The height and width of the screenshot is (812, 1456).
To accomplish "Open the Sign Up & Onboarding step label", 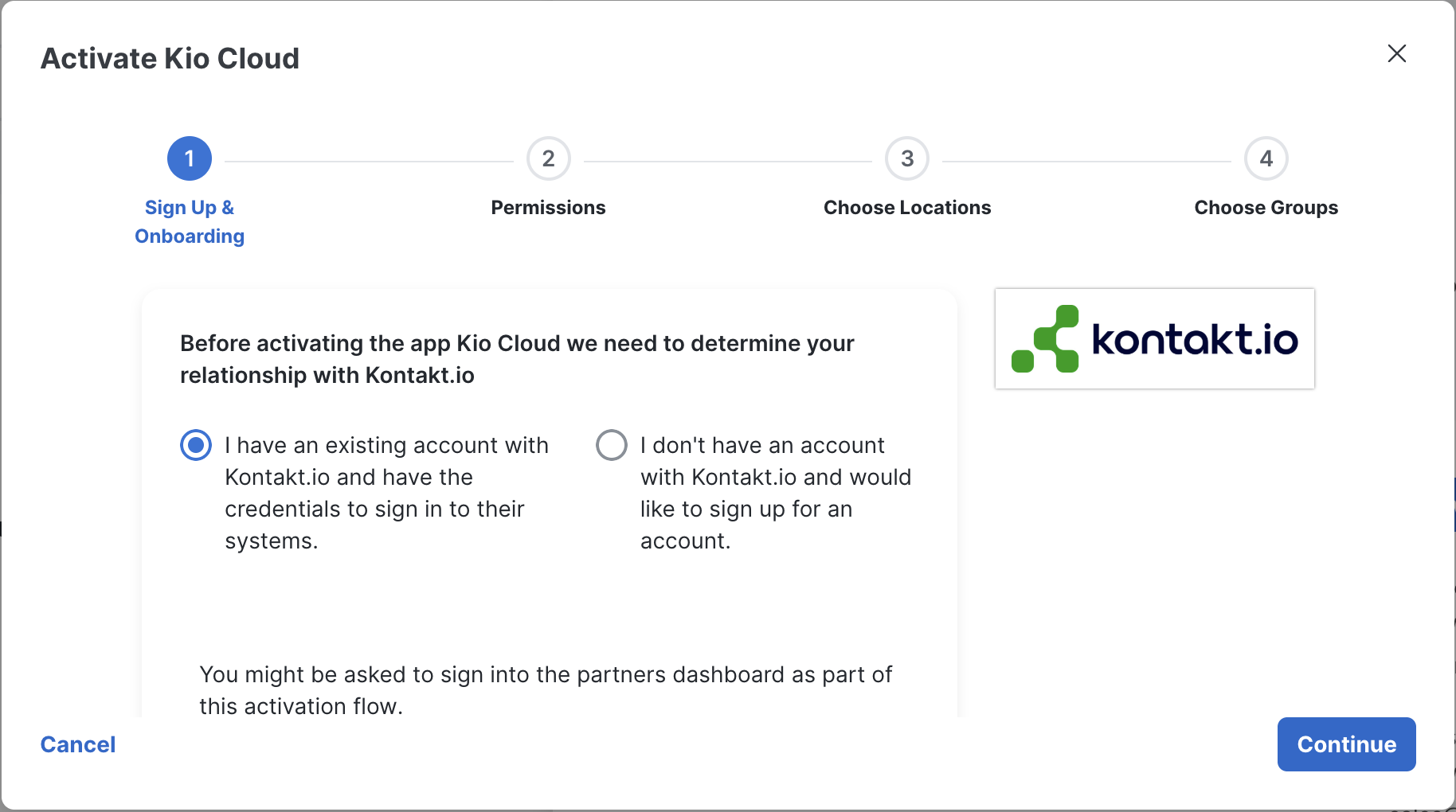I will click(190, 221).
